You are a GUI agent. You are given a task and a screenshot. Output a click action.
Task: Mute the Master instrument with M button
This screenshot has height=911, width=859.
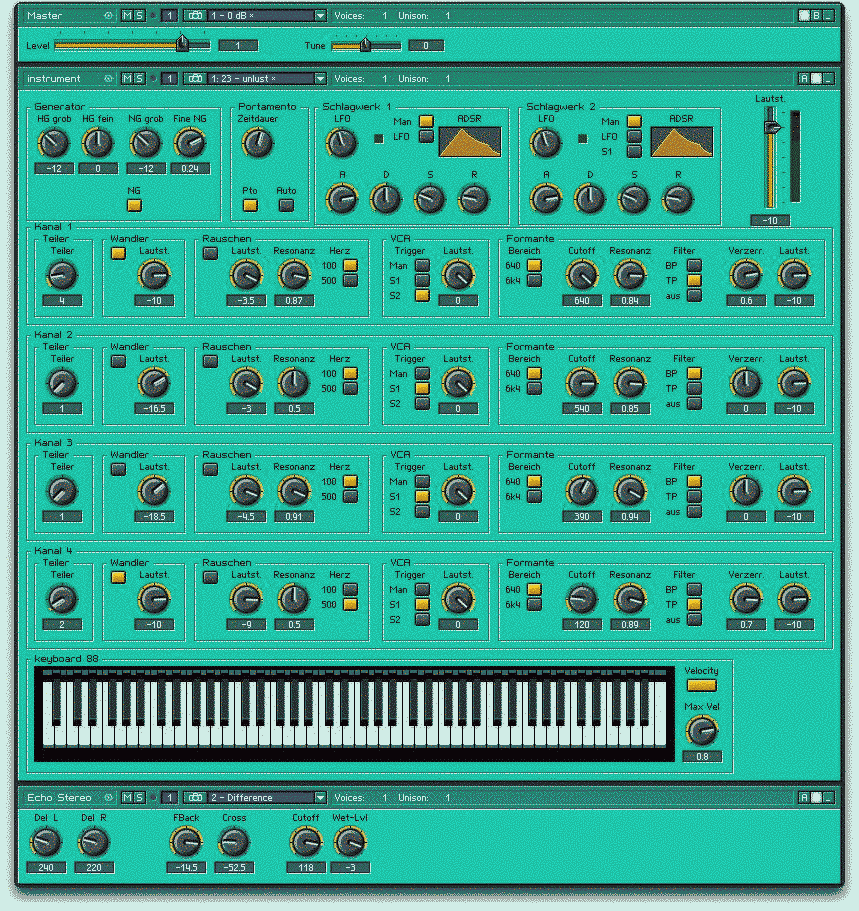pyautogui.click(x=126, y=16)
